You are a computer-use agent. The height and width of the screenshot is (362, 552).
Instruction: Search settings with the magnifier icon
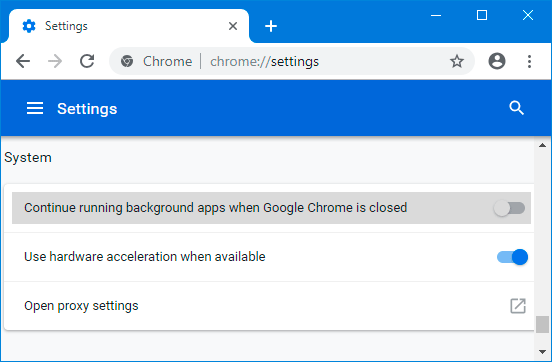516,108
